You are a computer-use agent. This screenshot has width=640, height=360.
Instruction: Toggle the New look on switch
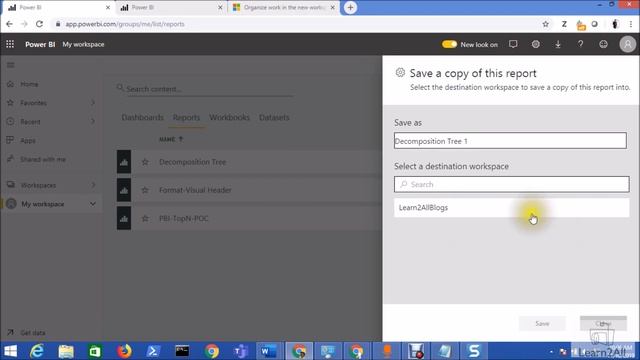click(449, 44)
